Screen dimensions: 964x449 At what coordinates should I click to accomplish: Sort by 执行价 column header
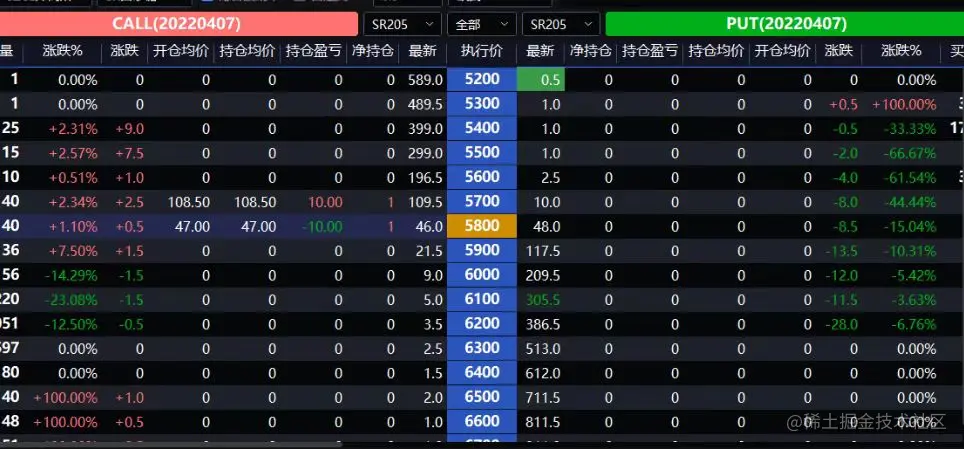(481, 52)
